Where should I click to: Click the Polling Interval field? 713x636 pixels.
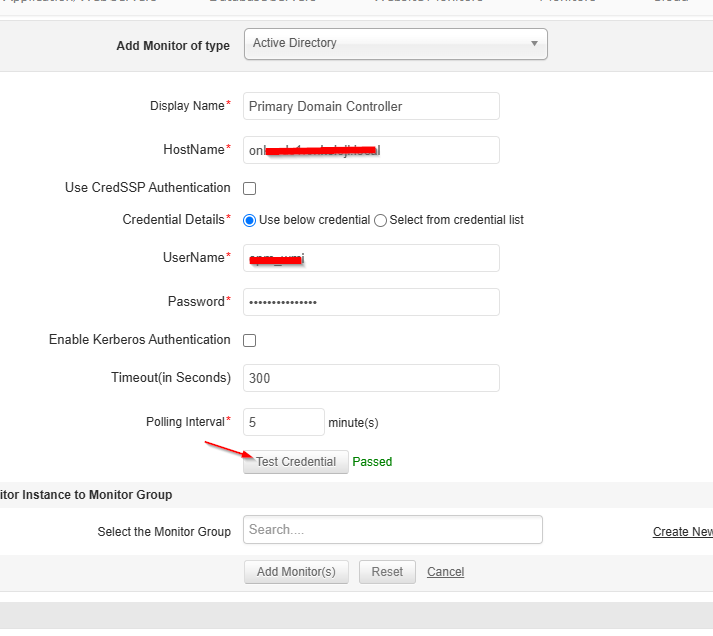click(284, 422)
